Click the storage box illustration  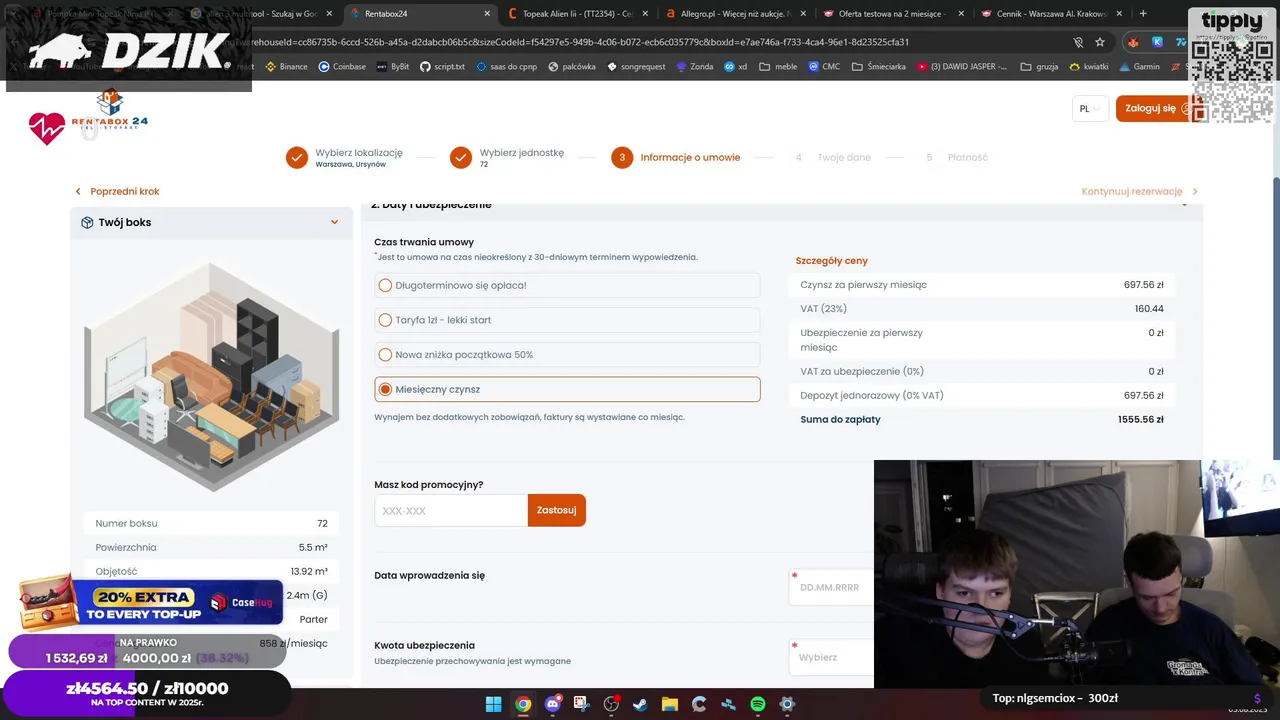click(212, 376)
